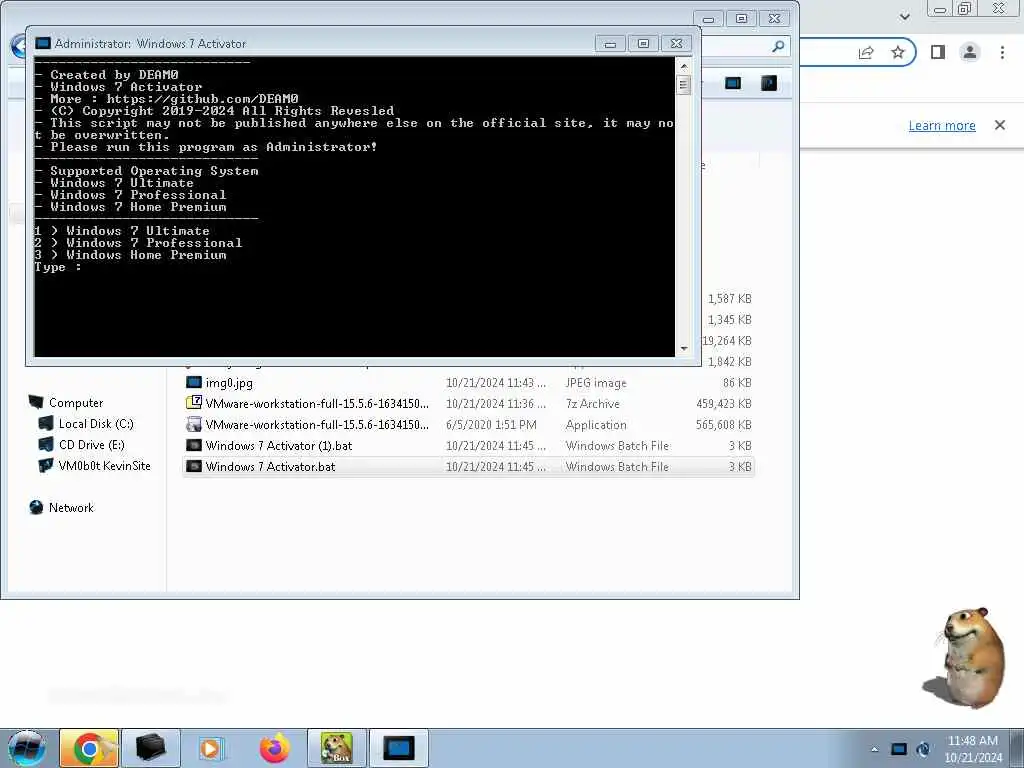The height and width of the screenshot is (768, 1024).
Task: Open the black folder icon on taskbar
Action: click(150, 748)
